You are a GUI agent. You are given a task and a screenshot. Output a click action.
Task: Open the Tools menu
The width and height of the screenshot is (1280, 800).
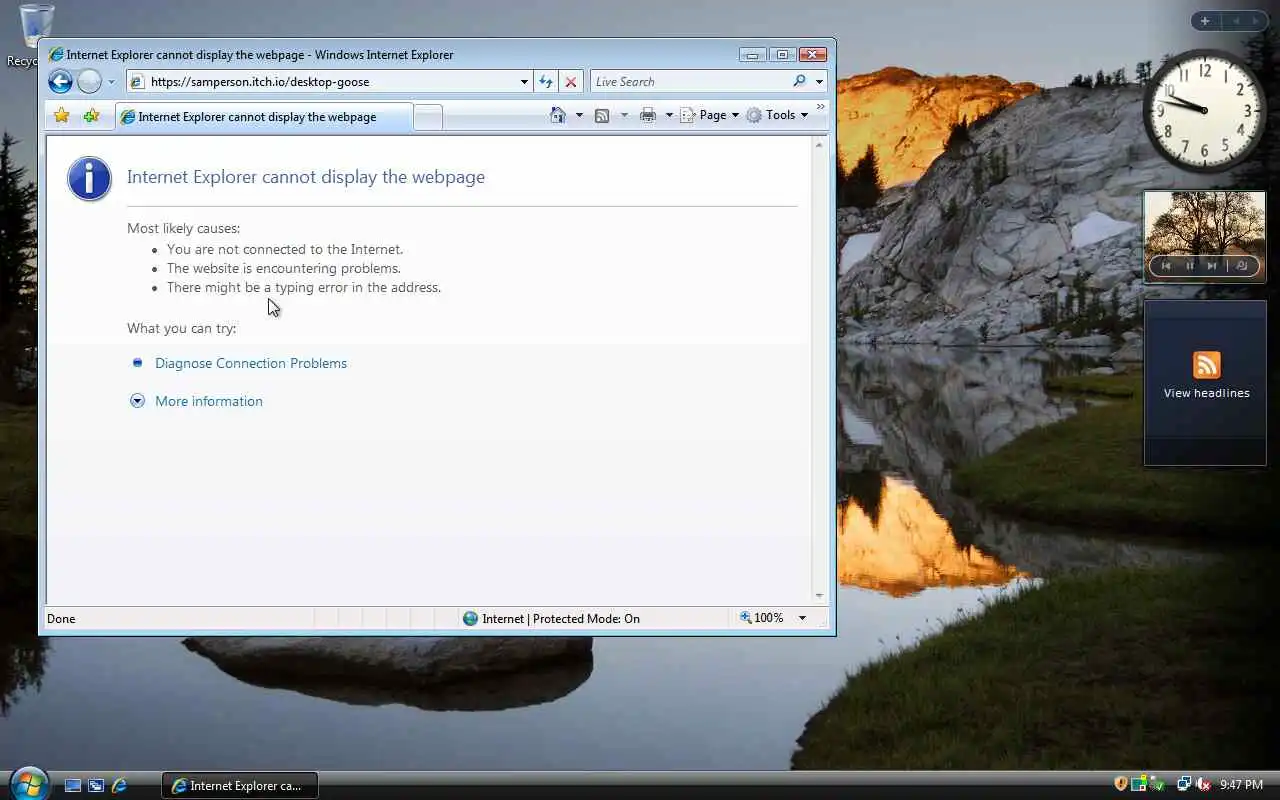click(x=777, y=115)
